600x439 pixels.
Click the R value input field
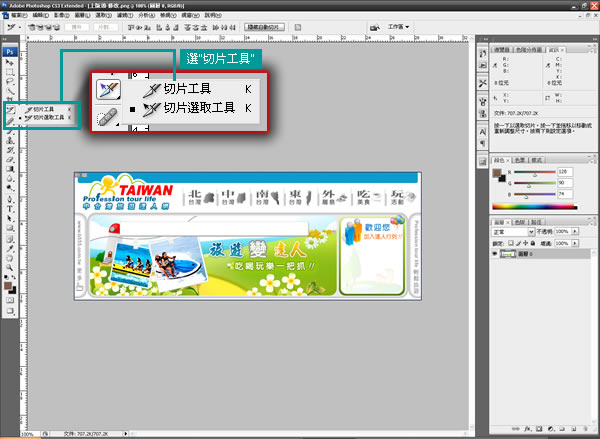pos(565,172)
